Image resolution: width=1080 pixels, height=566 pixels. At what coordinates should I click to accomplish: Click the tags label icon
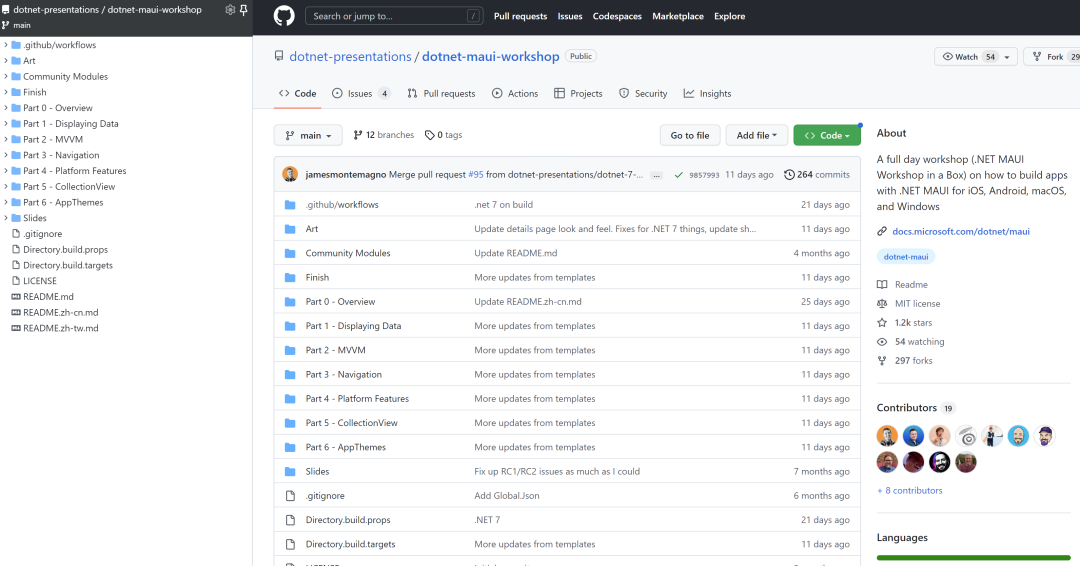[430, 135]
